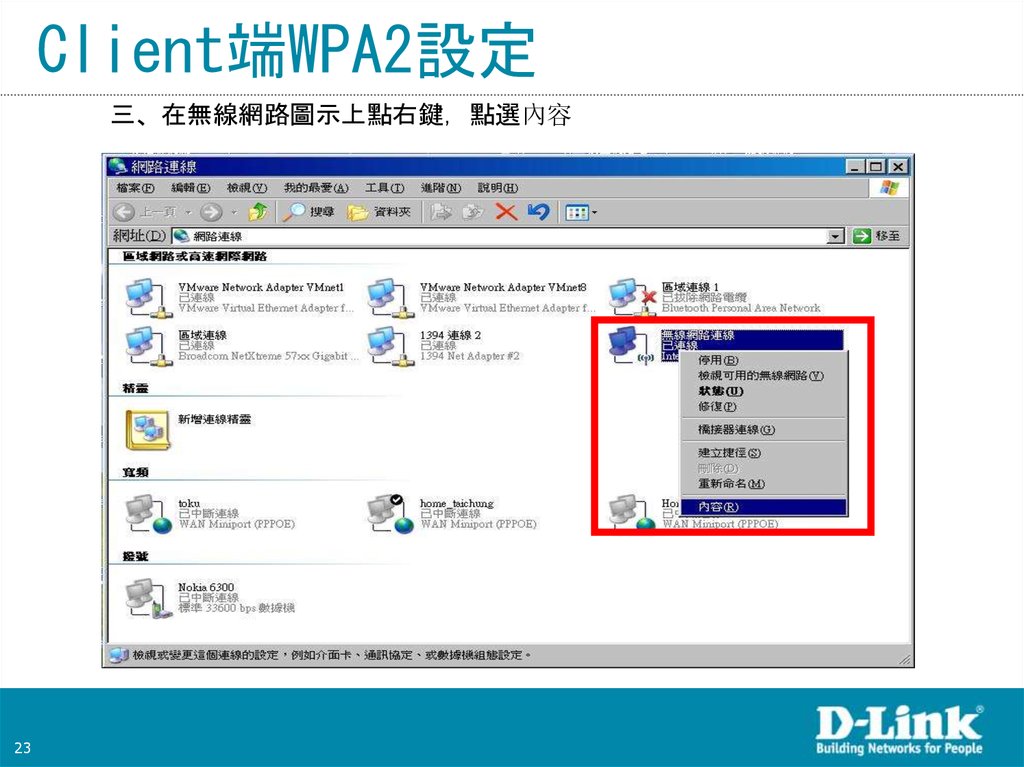This screenshot has width=1024, height=767.
Task: Click the 區域網路或高速網際網路 group header
Action: [x=195, y=256]
